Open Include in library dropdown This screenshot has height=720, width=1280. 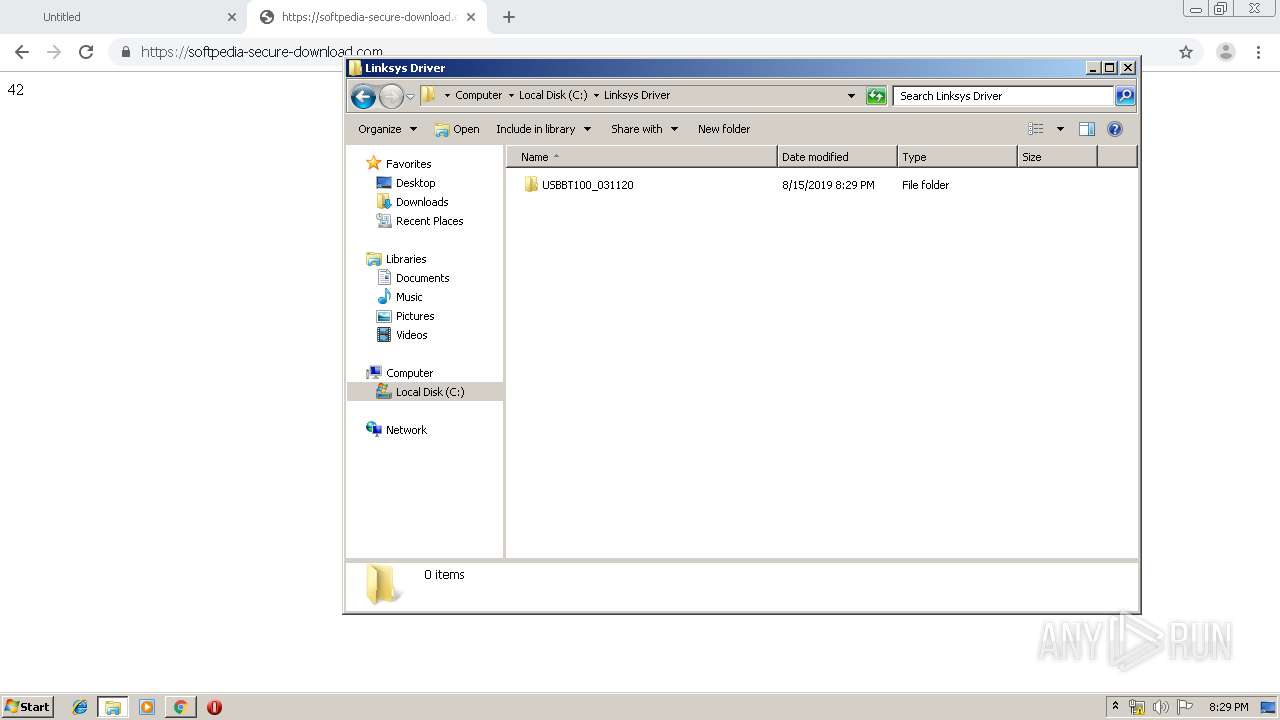543,129
